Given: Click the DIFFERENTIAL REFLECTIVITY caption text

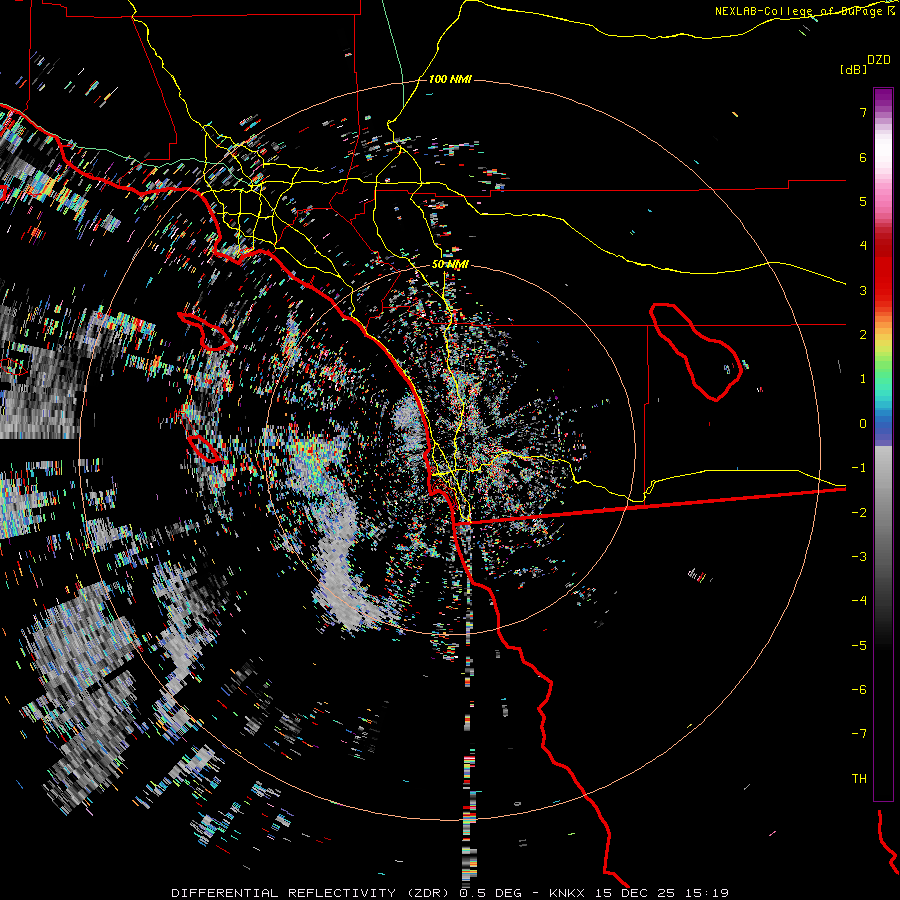Looking at the screenshot, I should tap(283, 893).
